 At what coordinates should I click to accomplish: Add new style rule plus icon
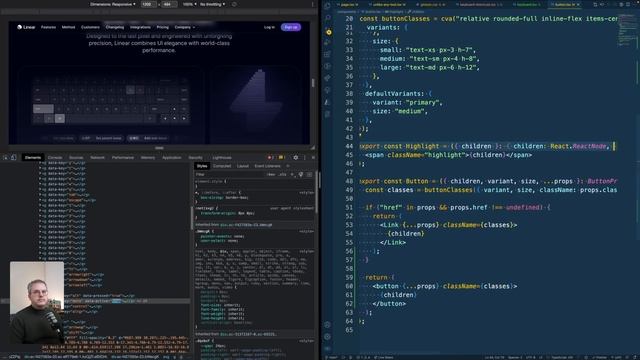coord(292,174)
